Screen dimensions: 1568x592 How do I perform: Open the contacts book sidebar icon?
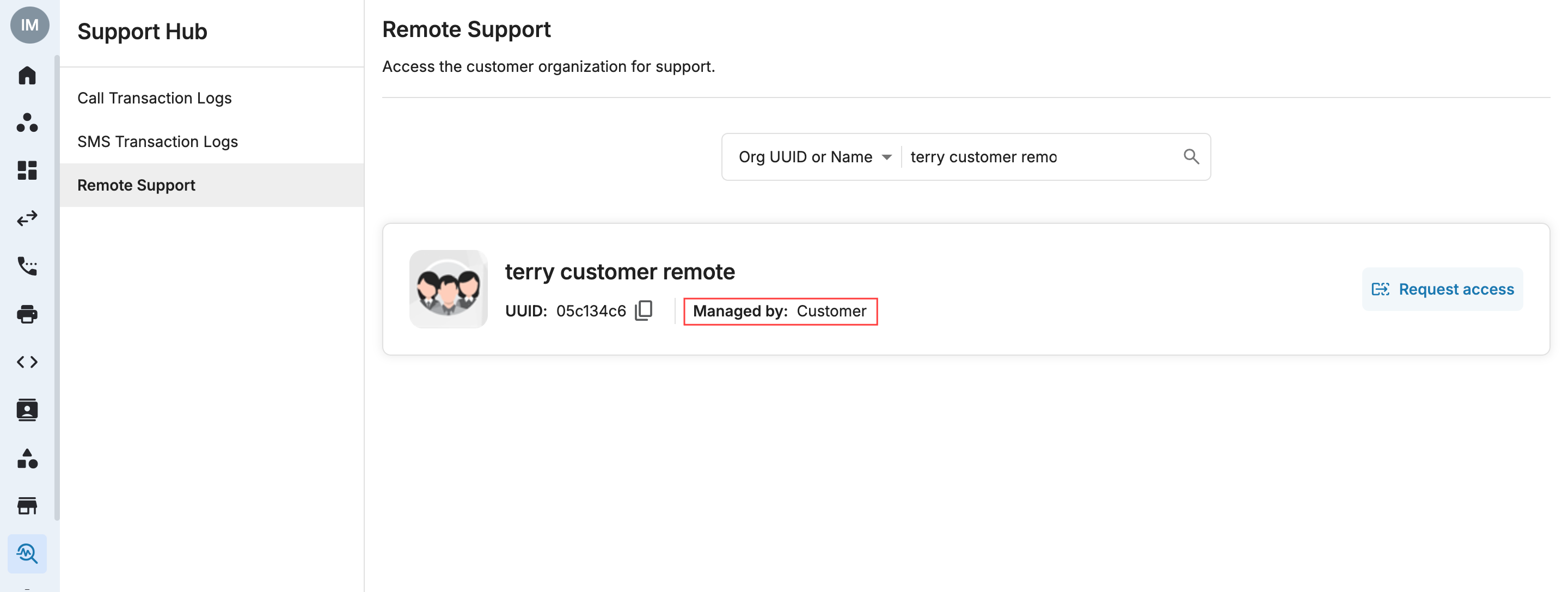click(x=27, y=410)
